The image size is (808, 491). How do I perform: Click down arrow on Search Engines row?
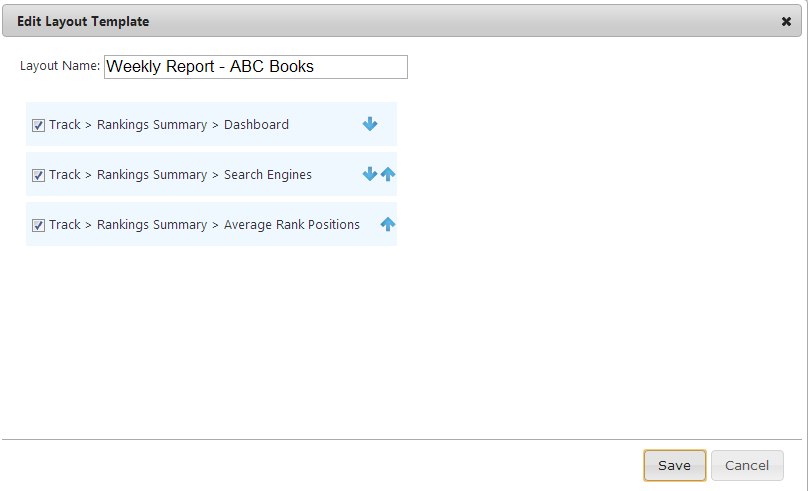[369, 174]
